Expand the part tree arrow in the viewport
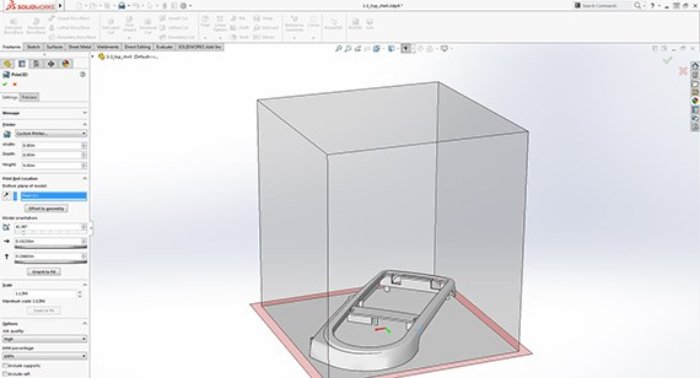This screenshot has width=700, height=378. [x=93, y=57]
